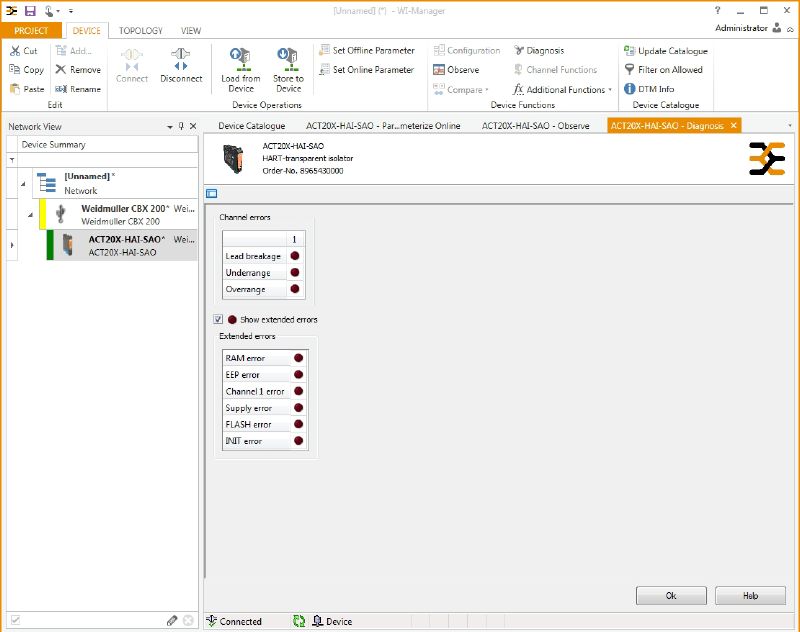Open the Diagnosis function
Image resolution: width=800 pixels, height=632 pixels.
click(539, 51)
